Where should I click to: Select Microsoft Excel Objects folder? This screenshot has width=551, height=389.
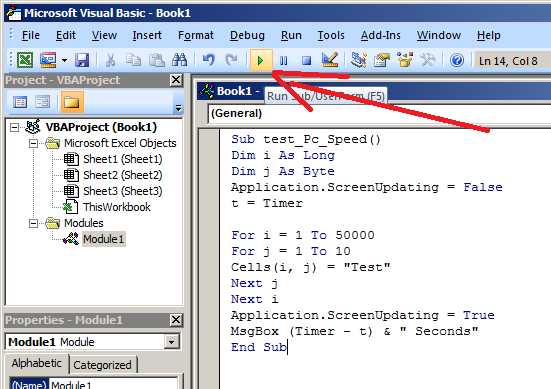120,143
